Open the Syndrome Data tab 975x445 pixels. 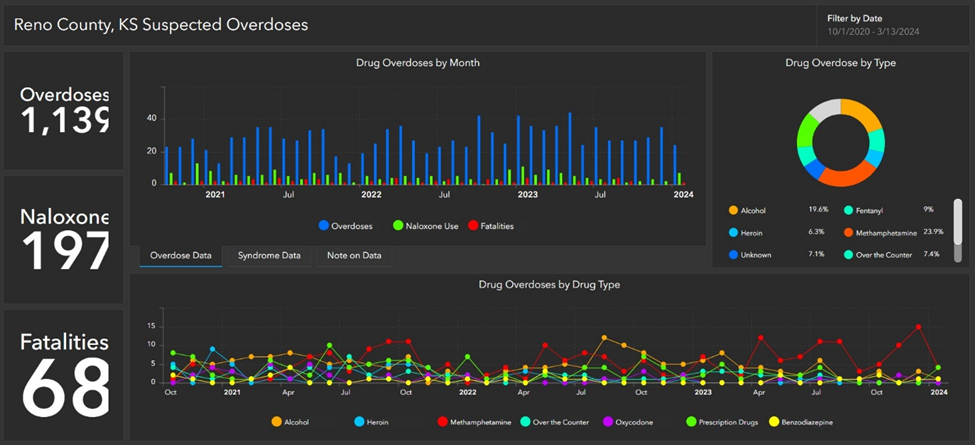[x=269, y=255]
